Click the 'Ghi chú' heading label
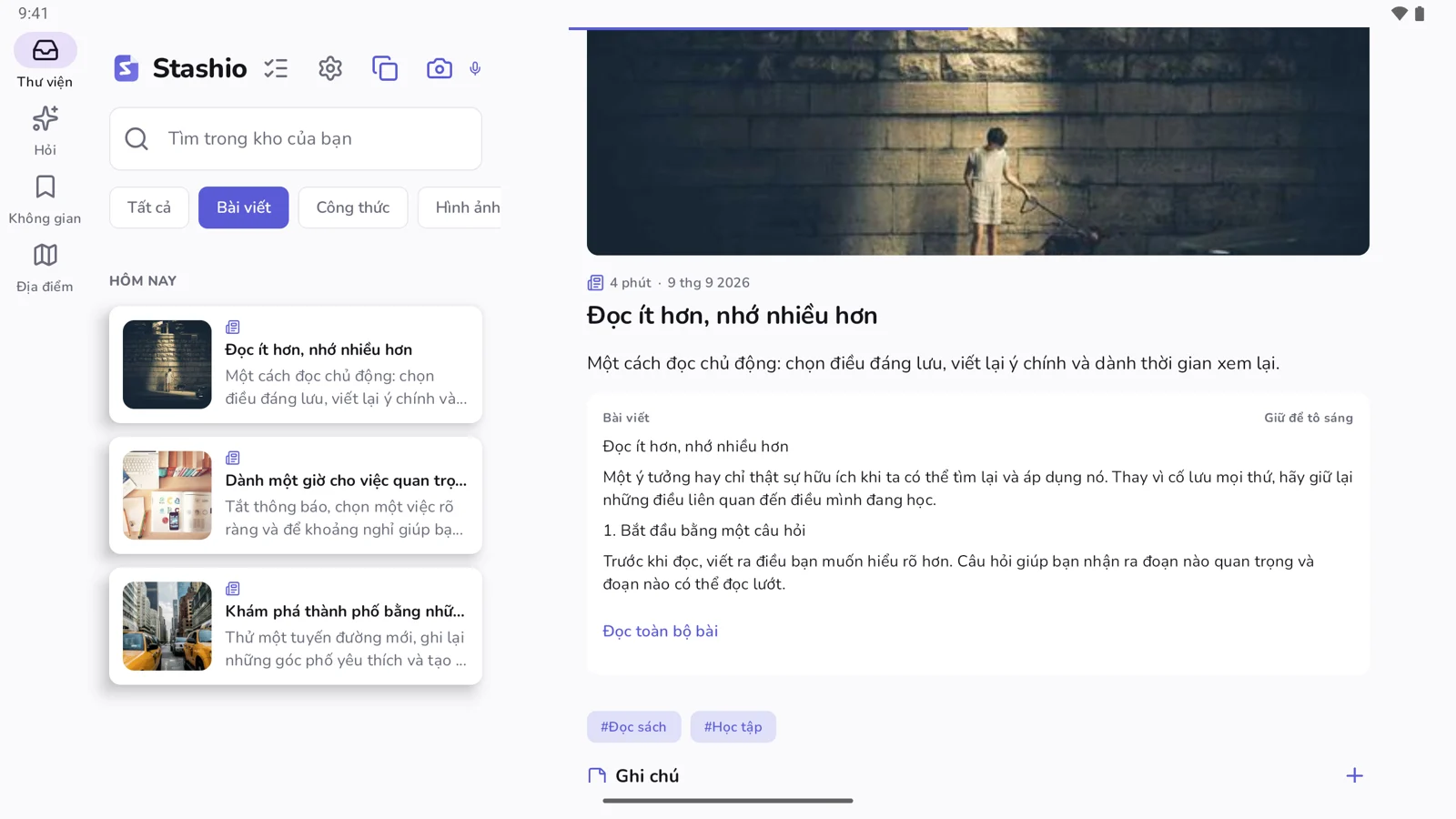The height and width of the screenshot is (819, 1456). click(647, 775)
